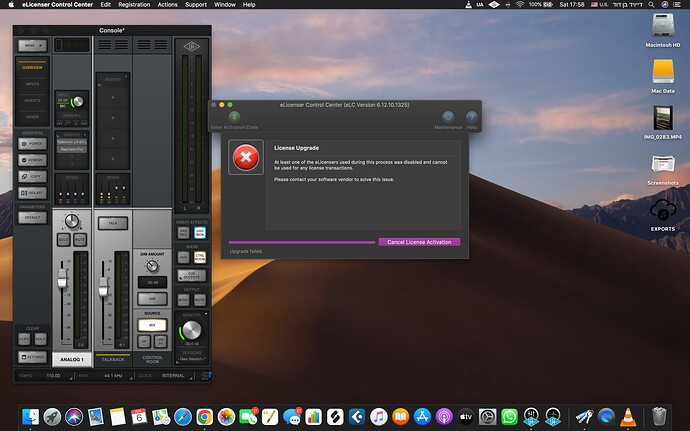
Task: Click the Talkback channel fader
Action: coord(103,287)
